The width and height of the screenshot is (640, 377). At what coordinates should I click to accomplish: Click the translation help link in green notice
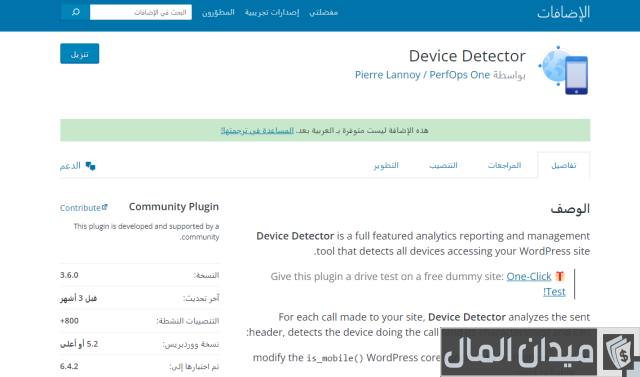click(x=257, y=131)
